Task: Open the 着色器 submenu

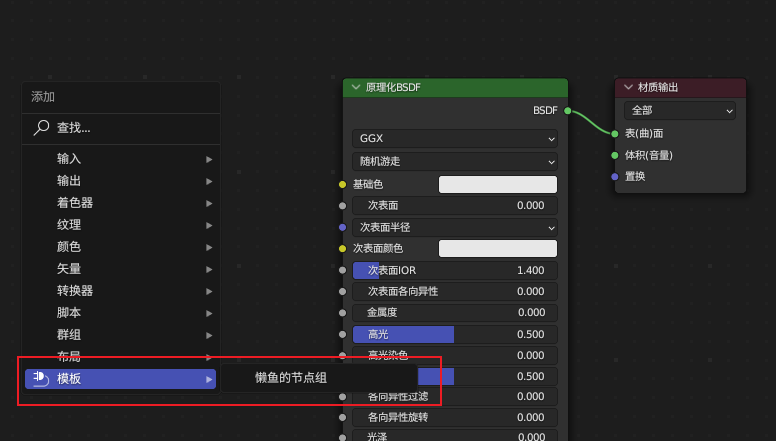Action: (x=121, y=203)
